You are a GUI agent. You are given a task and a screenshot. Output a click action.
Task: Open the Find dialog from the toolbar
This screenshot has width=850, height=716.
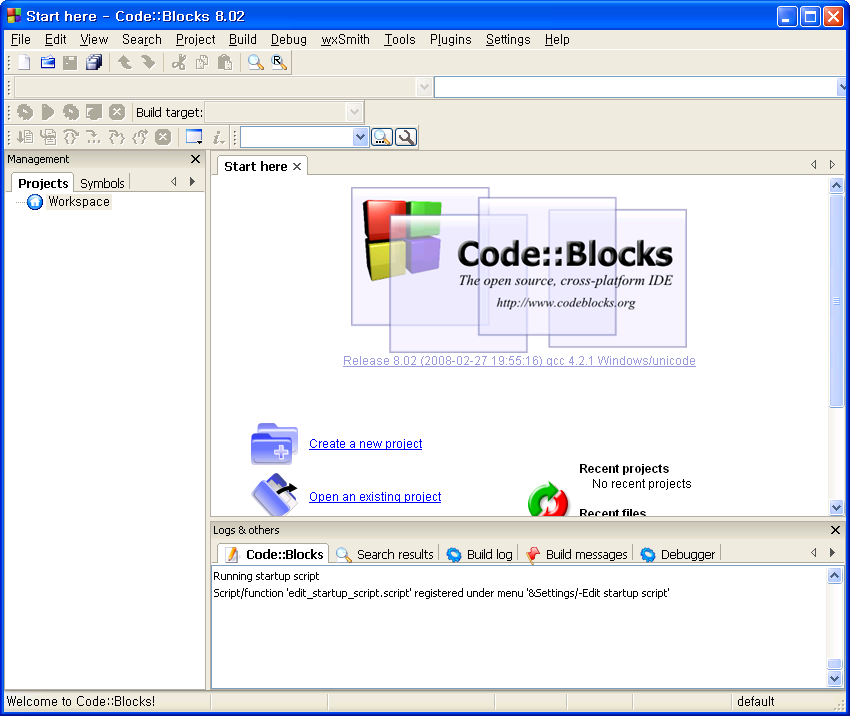point(254,62)
